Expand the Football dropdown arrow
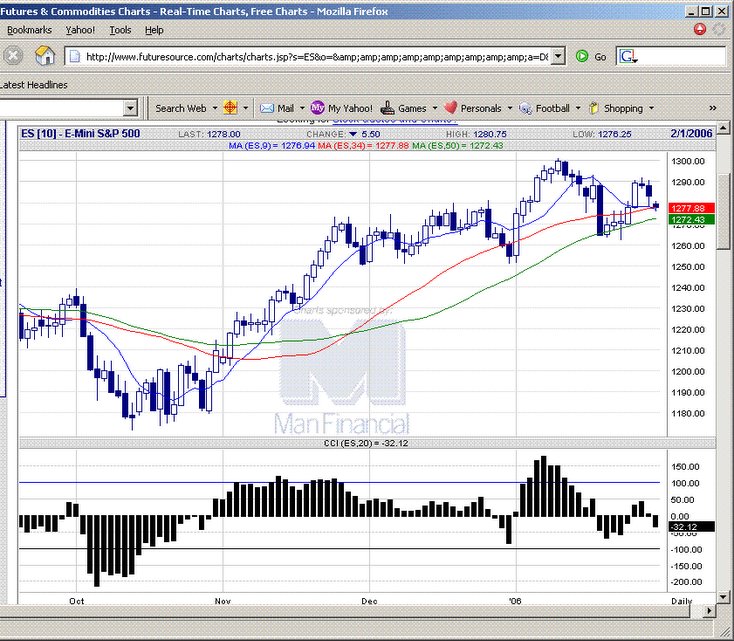734x641 pixels. pyautogui.click(x=578, y=108)
